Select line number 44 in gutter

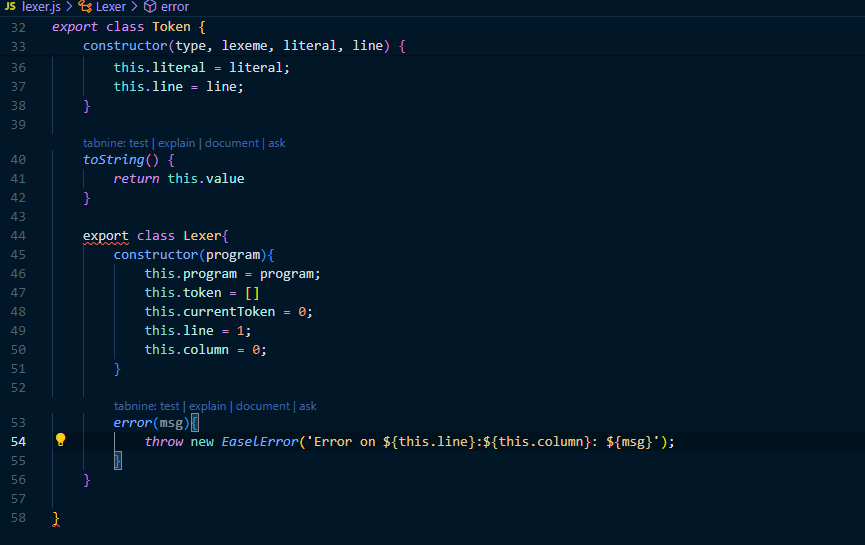click(x=18, y=236)
